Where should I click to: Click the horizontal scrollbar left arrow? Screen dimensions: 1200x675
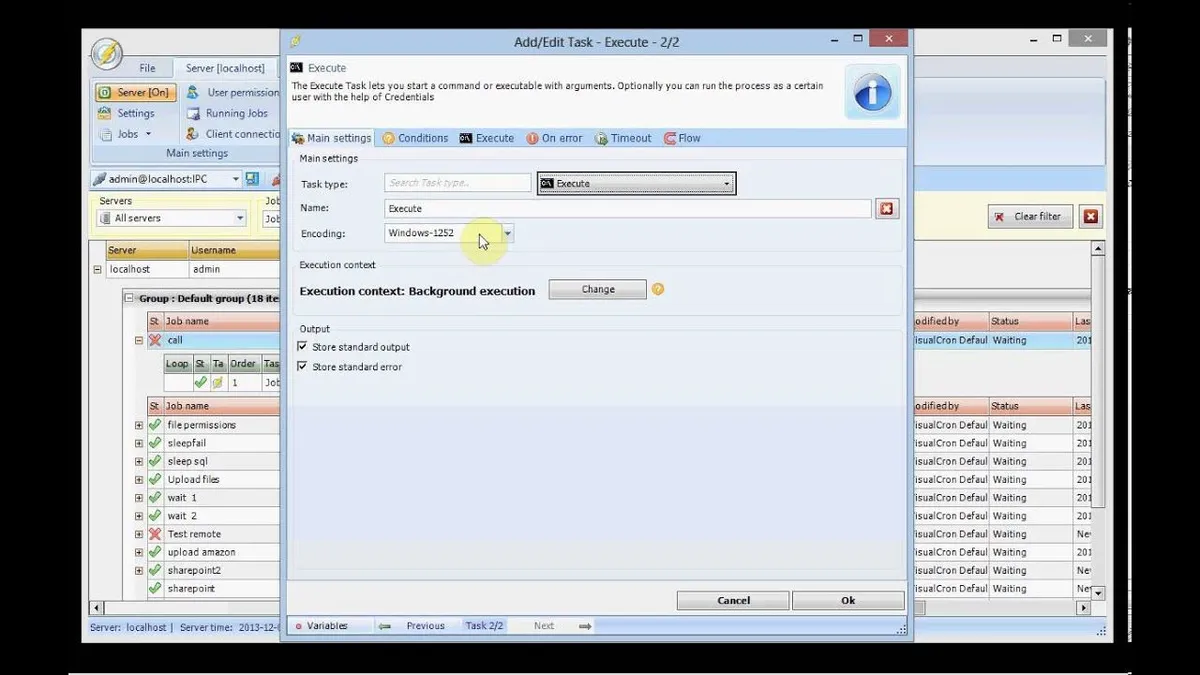click(97, 607)
